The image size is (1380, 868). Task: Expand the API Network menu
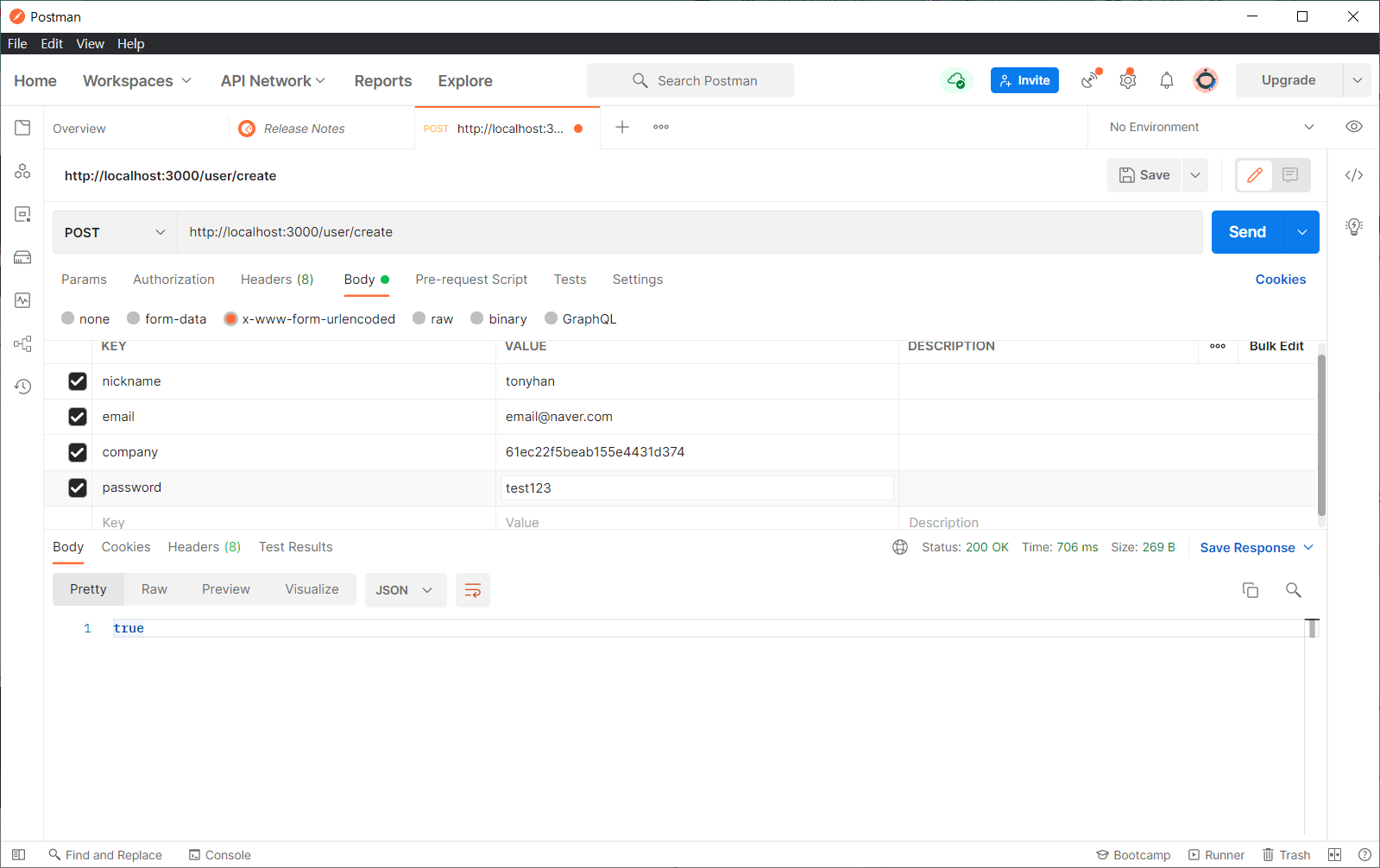point(273,80)
